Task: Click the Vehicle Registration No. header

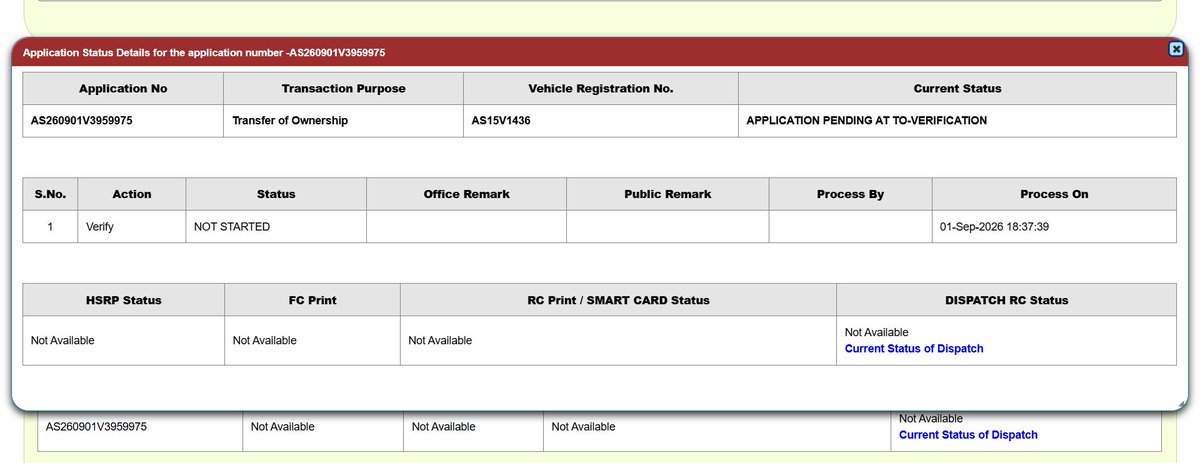Action: click(600, 89)
